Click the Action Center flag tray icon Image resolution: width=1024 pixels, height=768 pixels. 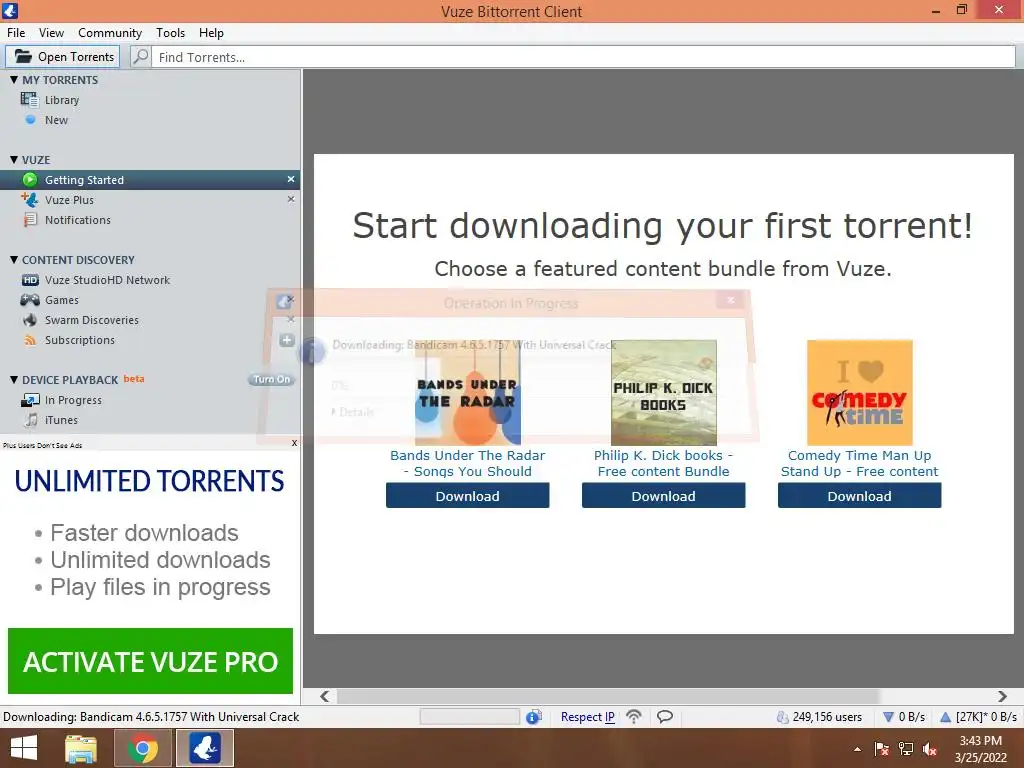pos(882,749)
